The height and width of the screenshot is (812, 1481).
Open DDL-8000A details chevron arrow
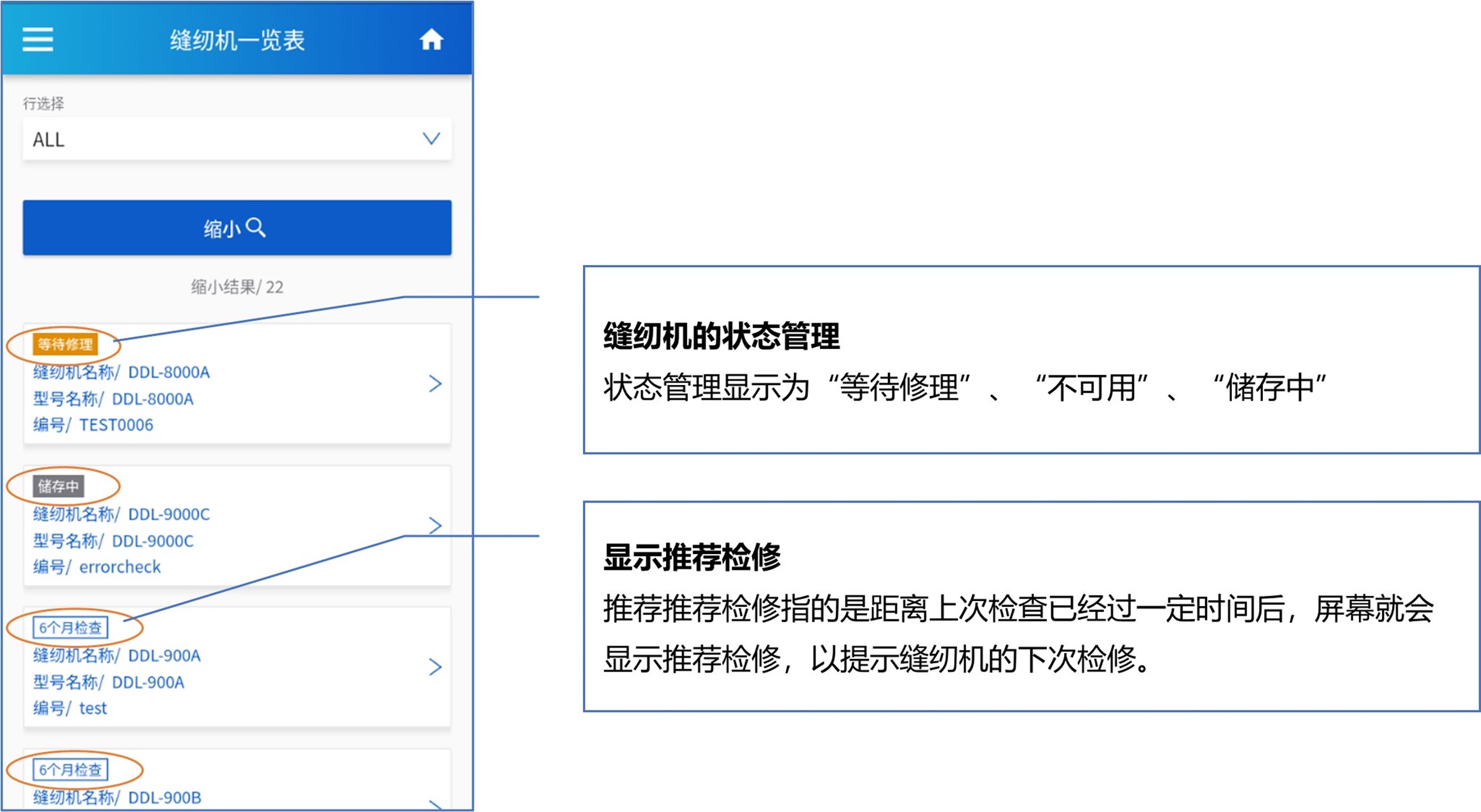click(x=435, y=384)
